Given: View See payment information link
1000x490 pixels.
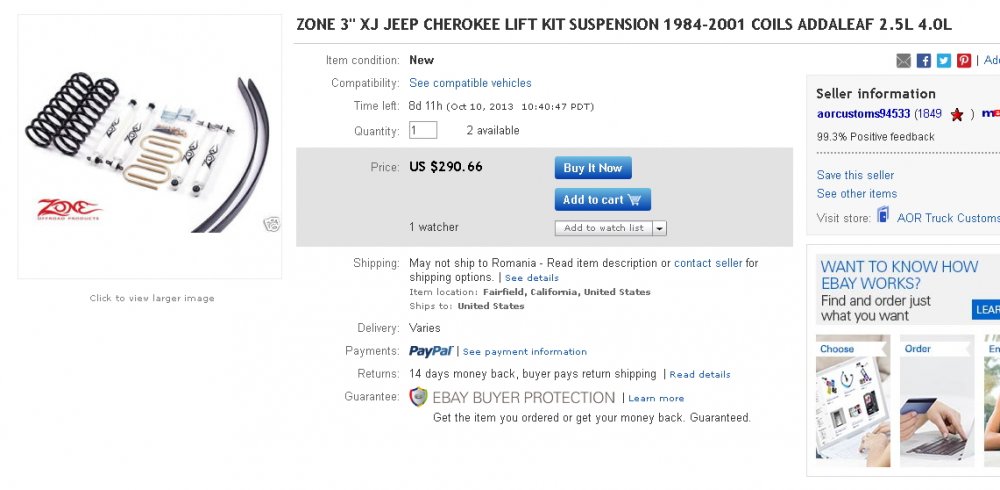Looking at the screenshot, I should 525,352.
